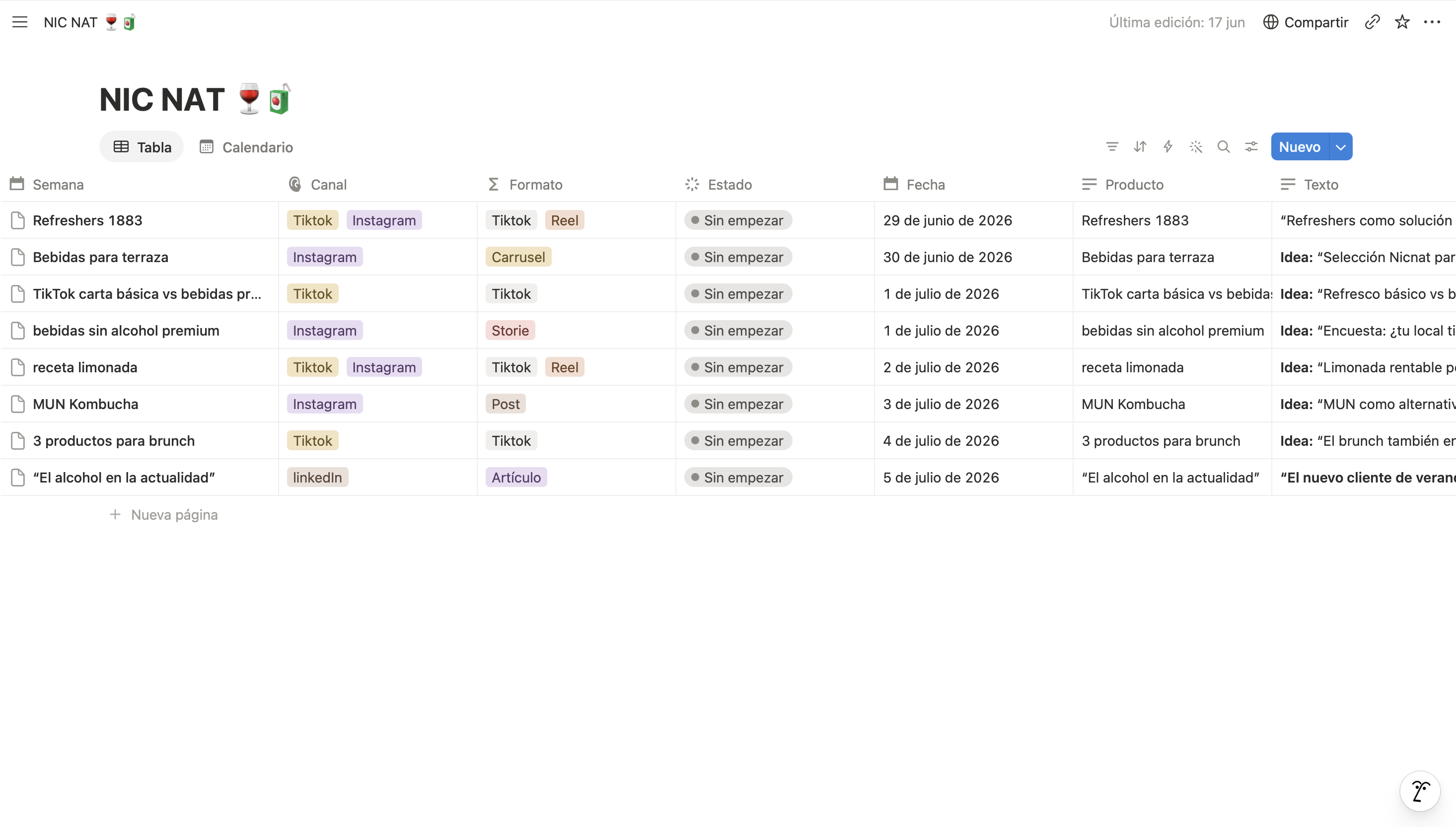Click the sort arrows icon
The width and height of the screenshot is (1456, 827).
tap(1140, 147)
